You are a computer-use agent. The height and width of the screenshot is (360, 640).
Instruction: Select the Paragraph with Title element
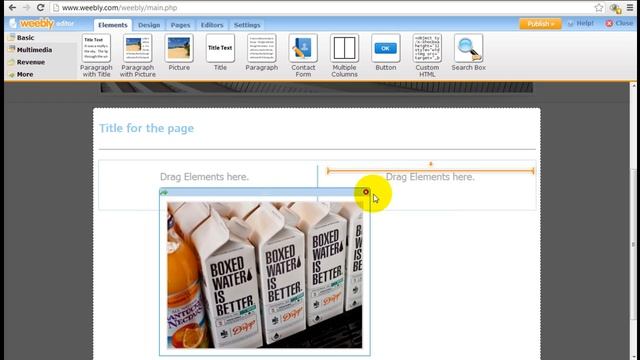click(x=96, y=56)
